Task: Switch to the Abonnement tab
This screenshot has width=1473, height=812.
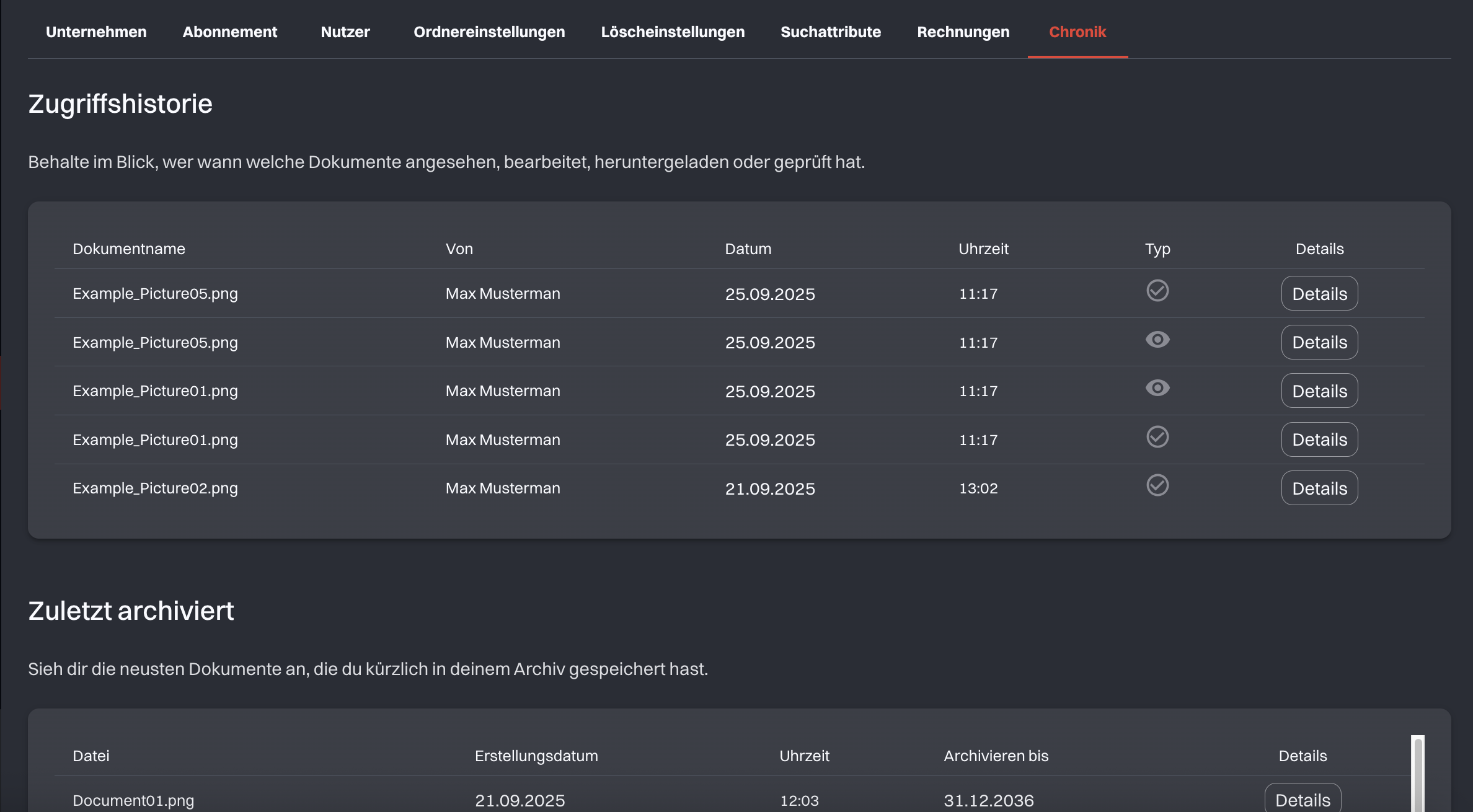Action: [x=229, y=32]
